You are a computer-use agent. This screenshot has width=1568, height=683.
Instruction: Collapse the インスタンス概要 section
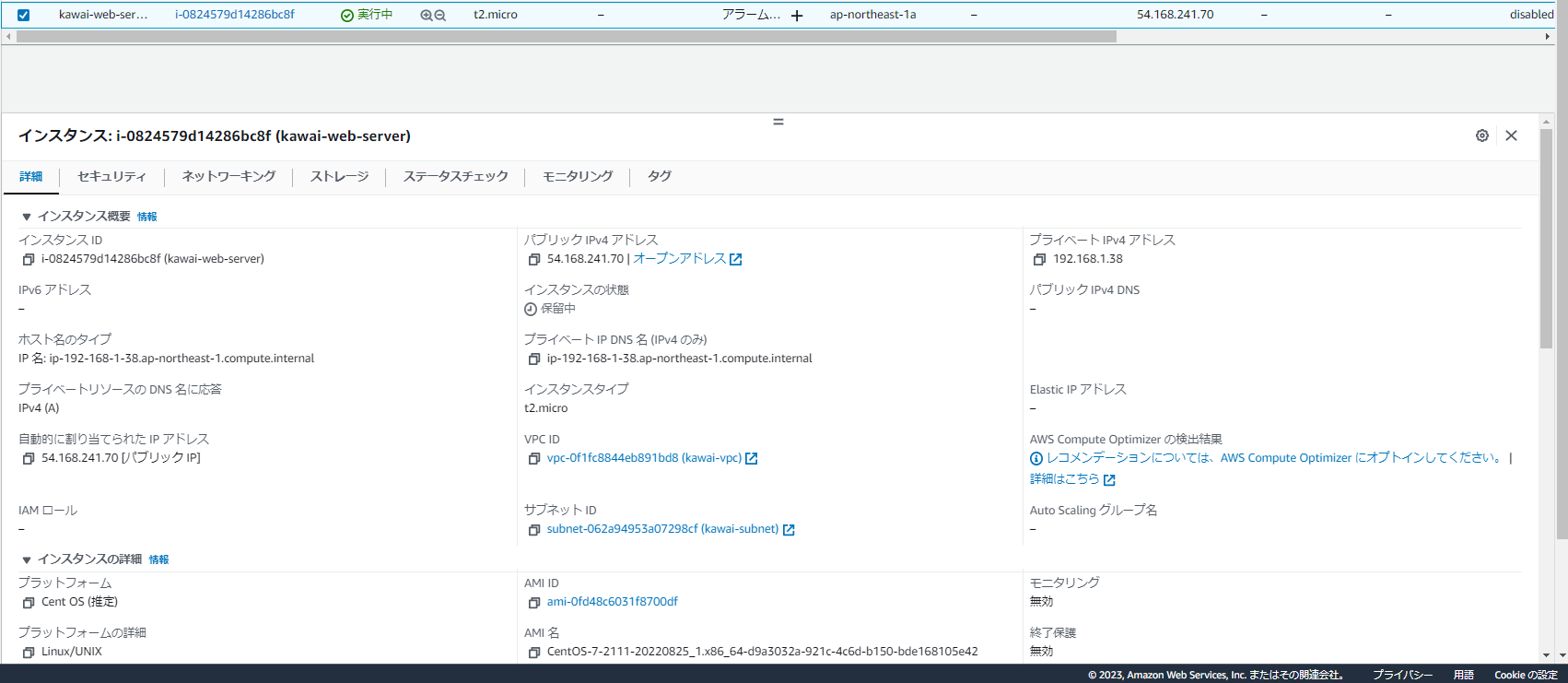point(27,217)
